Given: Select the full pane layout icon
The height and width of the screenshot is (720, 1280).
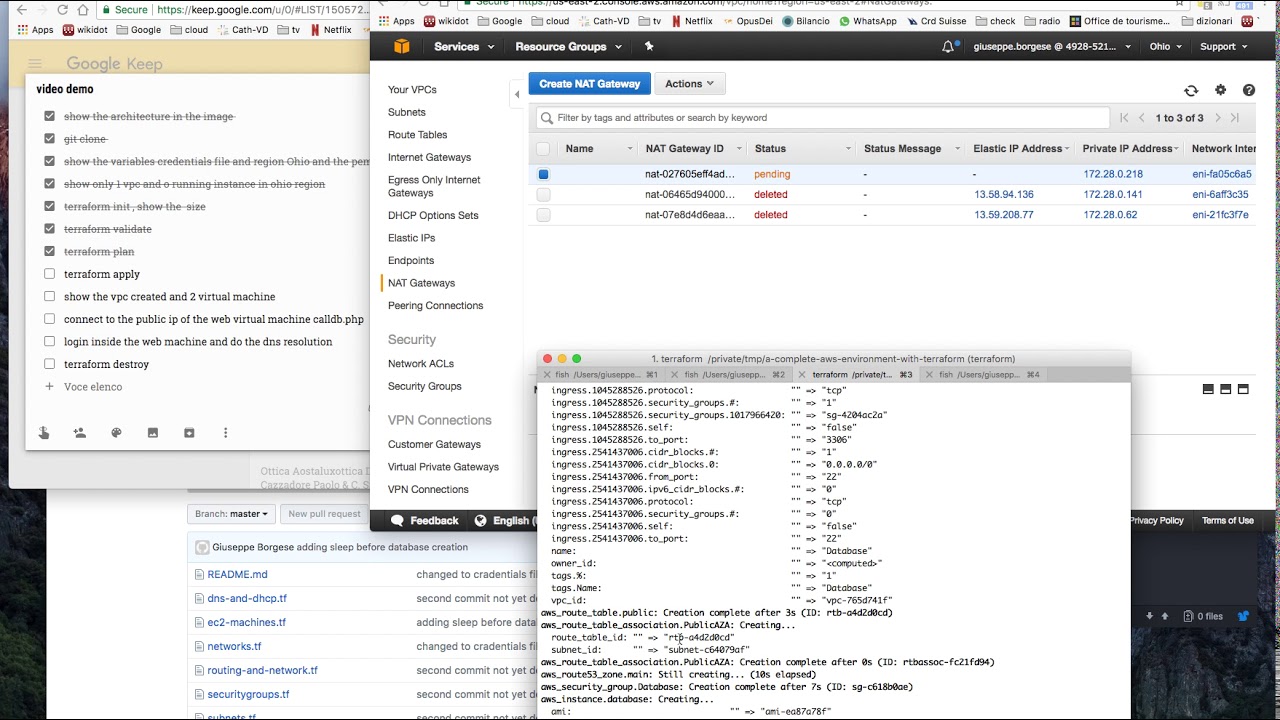Looking at the screenshot, I should point(1243,389).
